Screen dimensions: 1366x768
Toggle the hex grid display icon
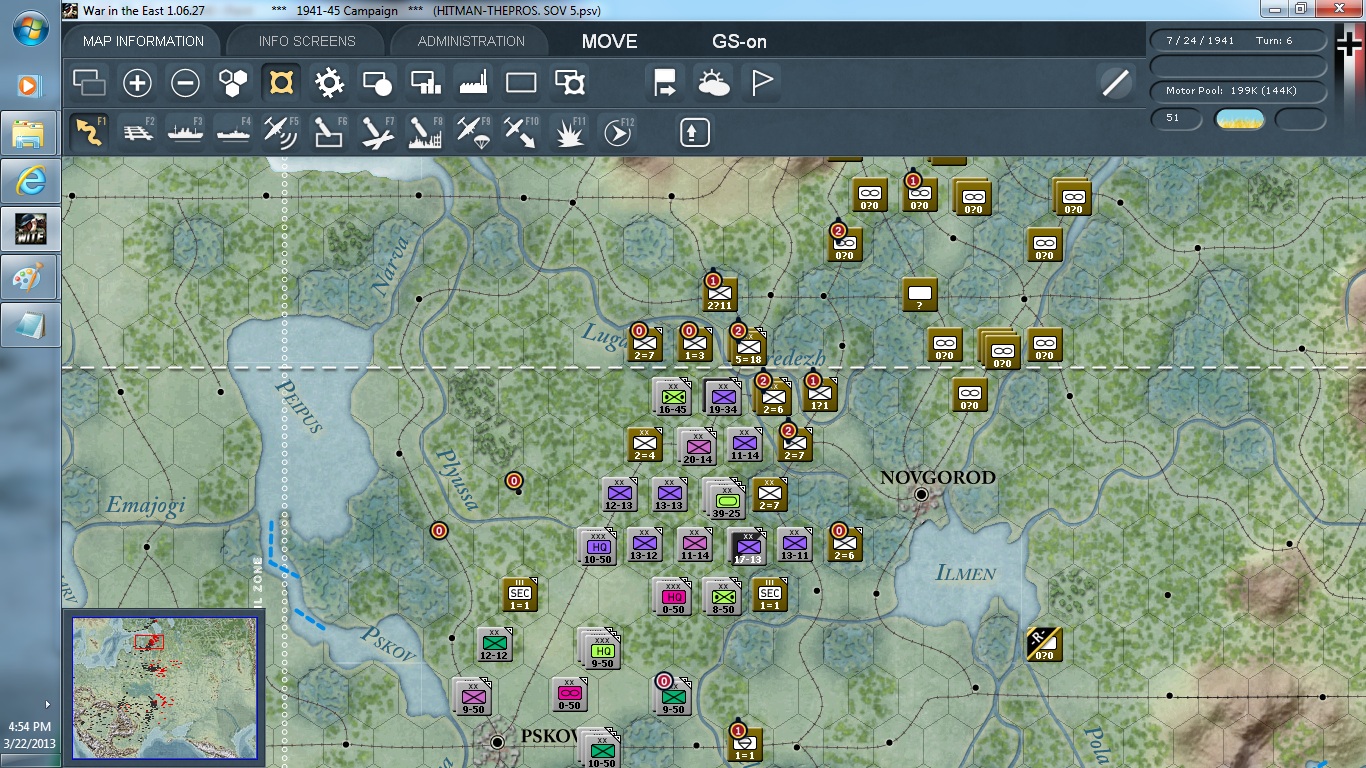(x=233, y=83)
